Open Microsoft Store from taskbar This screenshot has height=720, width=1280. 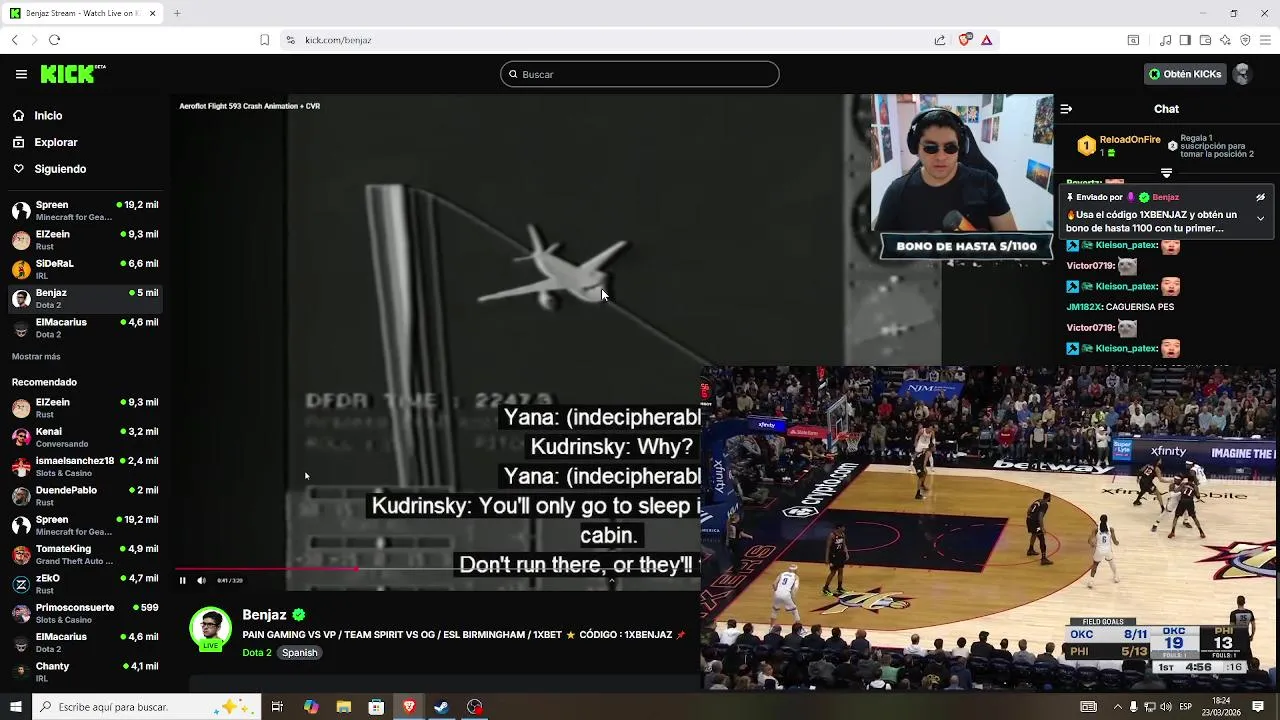(376, 707)
